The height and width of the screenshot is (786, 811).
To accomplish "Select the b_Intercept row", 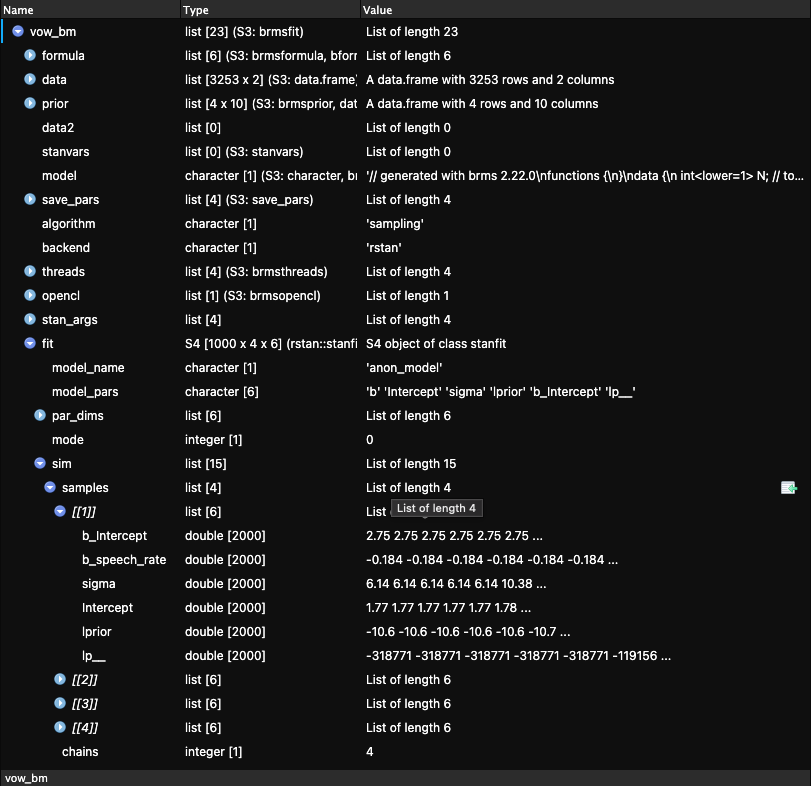I will tap(406, 536).
